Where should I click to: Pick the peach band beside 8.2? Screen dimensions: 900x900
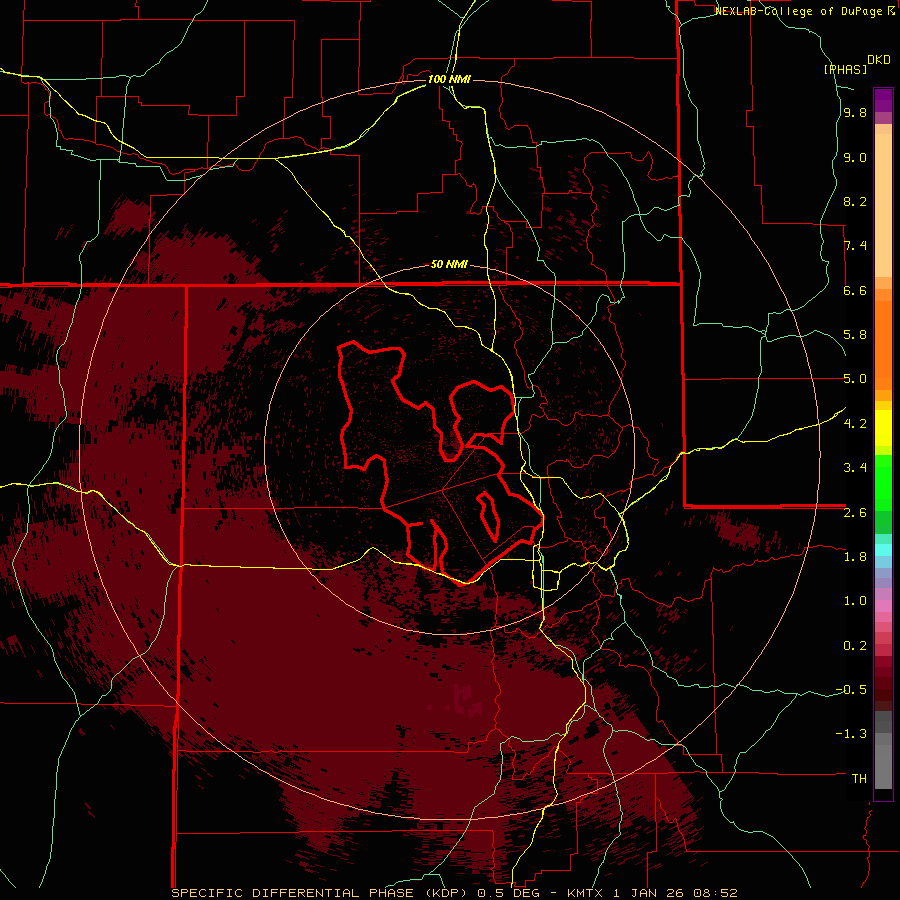[883, 205]
